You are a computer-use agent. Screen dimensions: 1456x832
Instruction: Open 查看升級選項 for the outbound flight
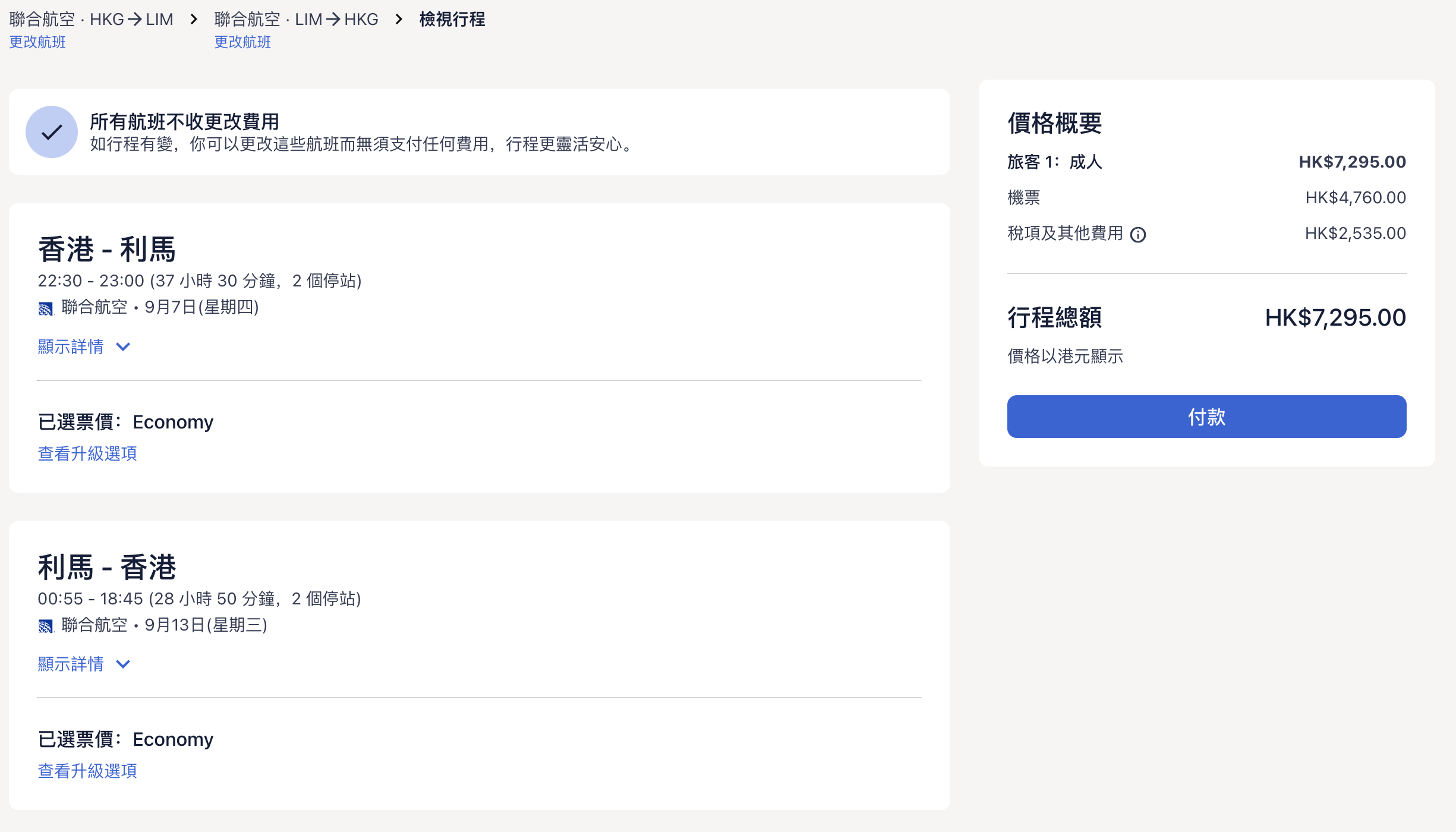pos(87,453)
